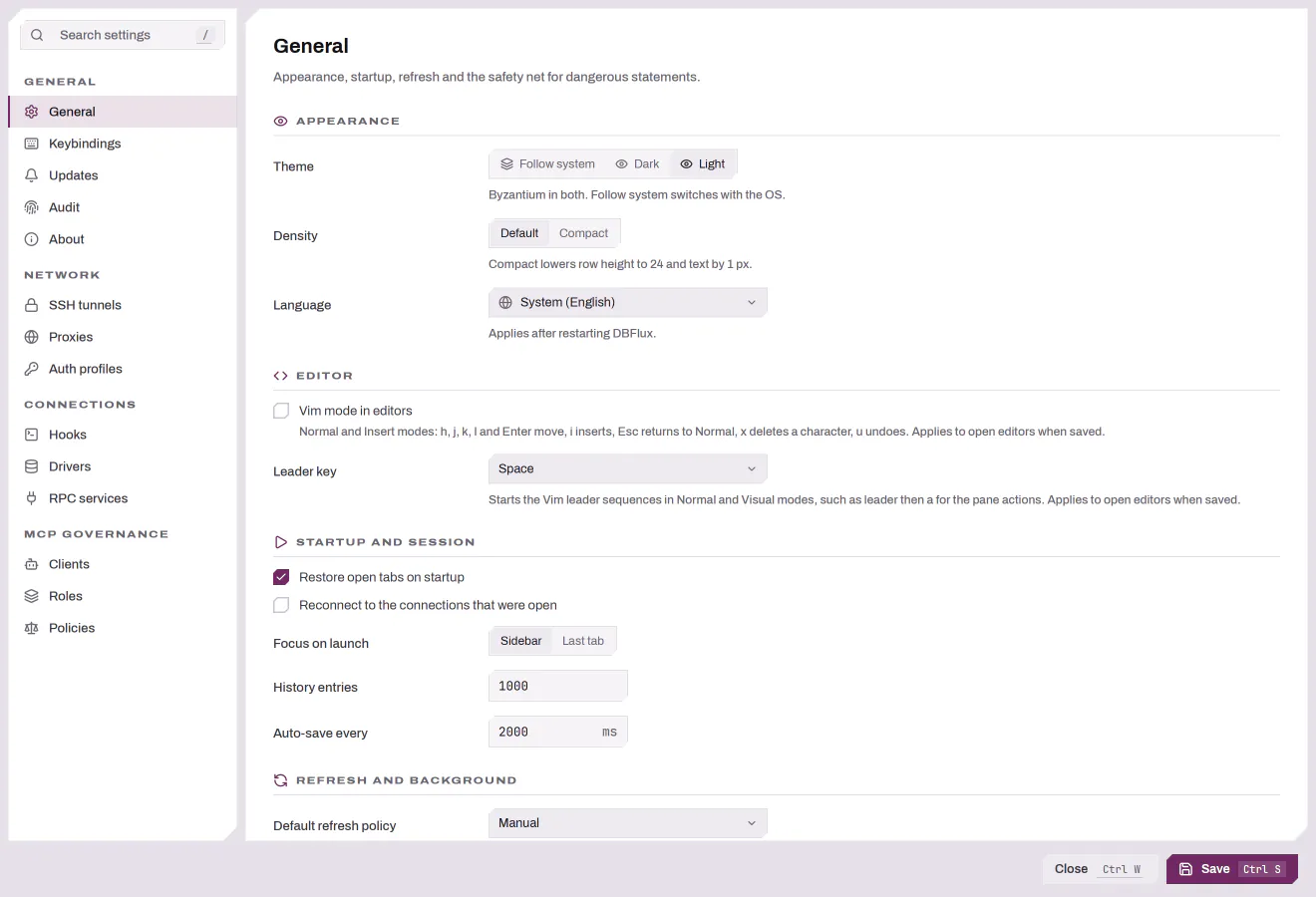The width and height of the screenshot is (1316, 897).
Task: Switch density to Compact
Action: pos(583,233)
